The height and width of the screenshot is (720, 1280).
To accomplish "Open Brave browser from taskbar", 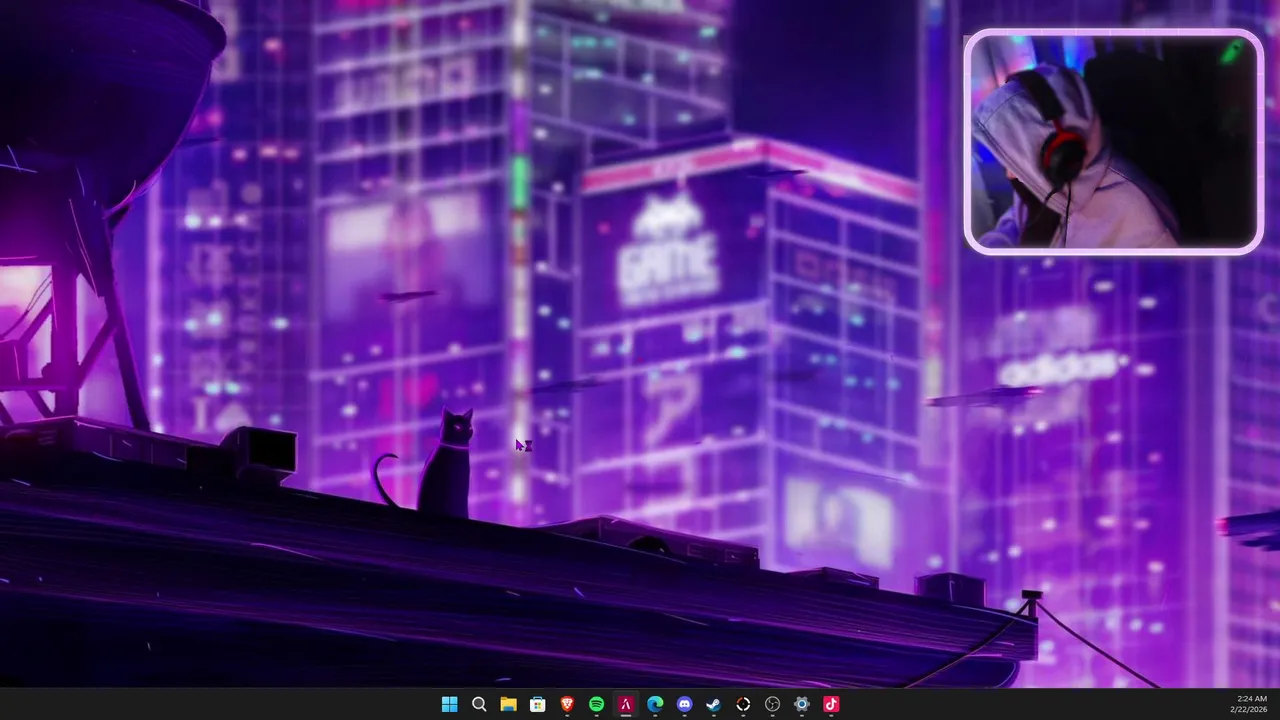I will pyautogui.click(x=567, y=704).
